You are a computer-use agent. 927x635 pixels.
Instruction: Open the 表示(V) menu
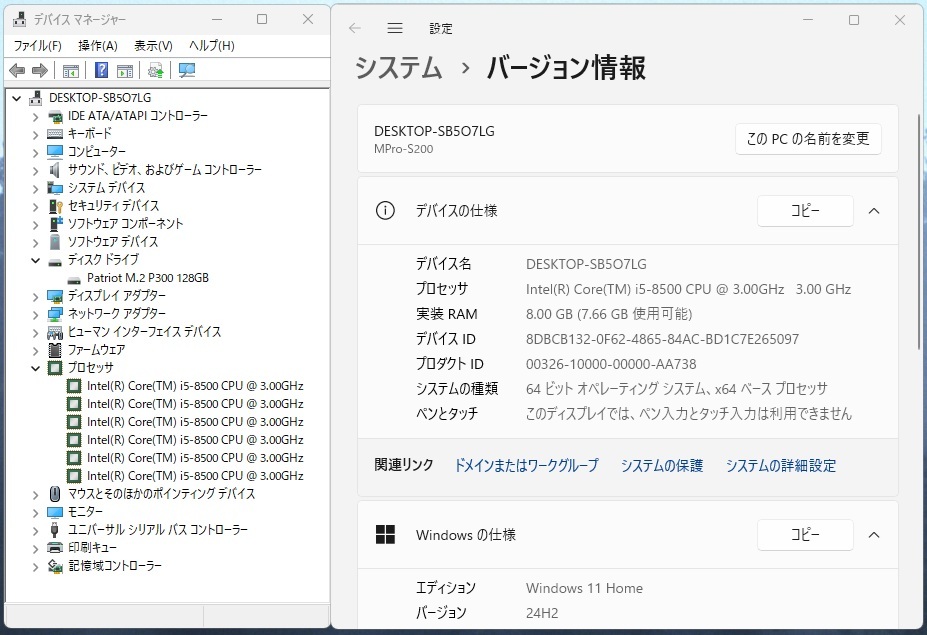[x=154, y=46]
